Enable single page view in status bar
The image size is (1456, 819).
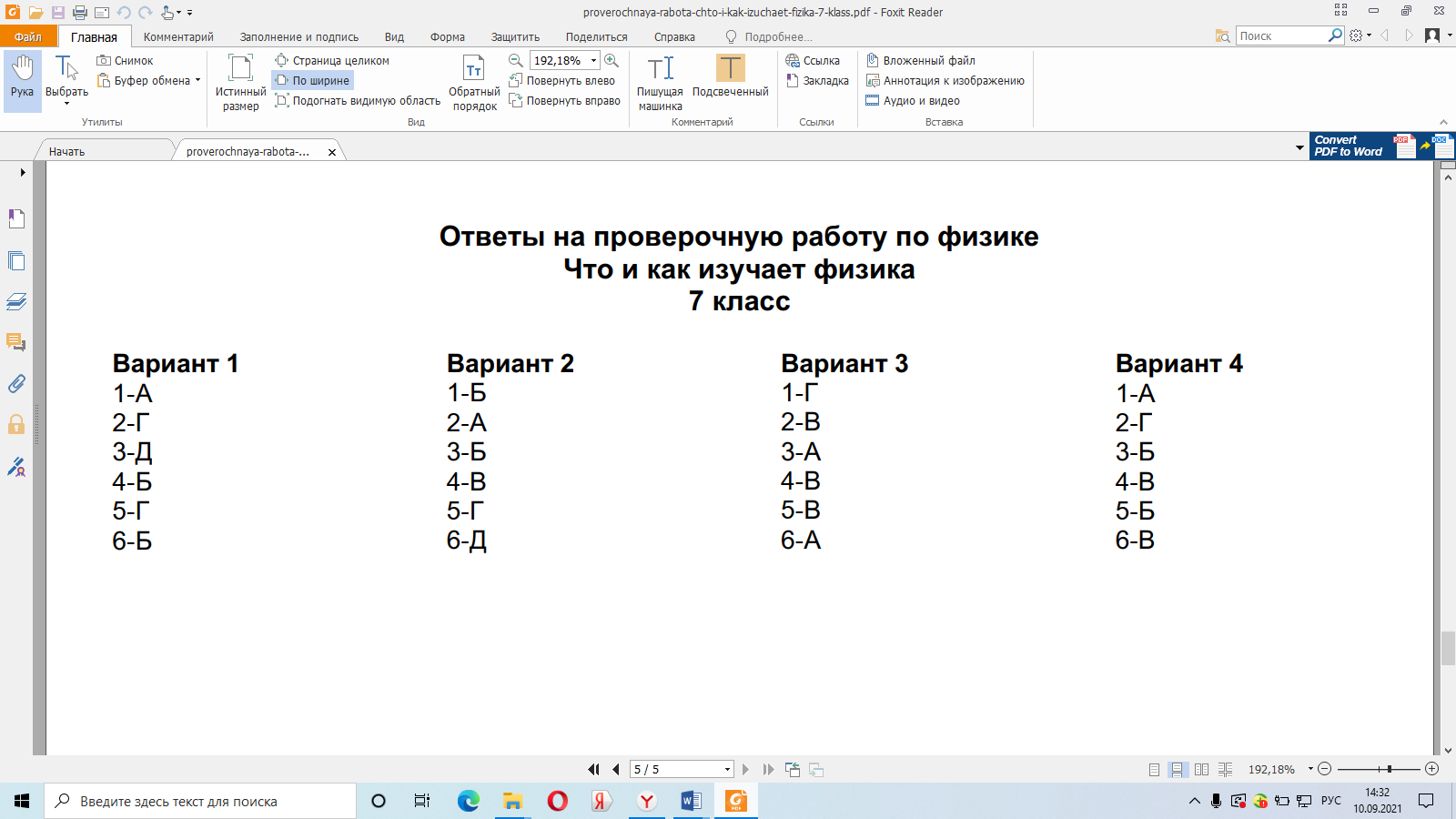tap(1154, 769)
